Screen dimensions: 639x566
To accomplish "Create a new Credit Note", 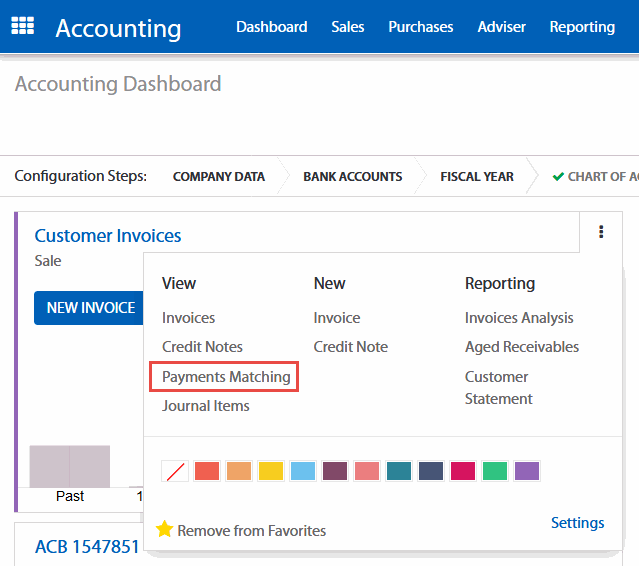I will 350,347.
